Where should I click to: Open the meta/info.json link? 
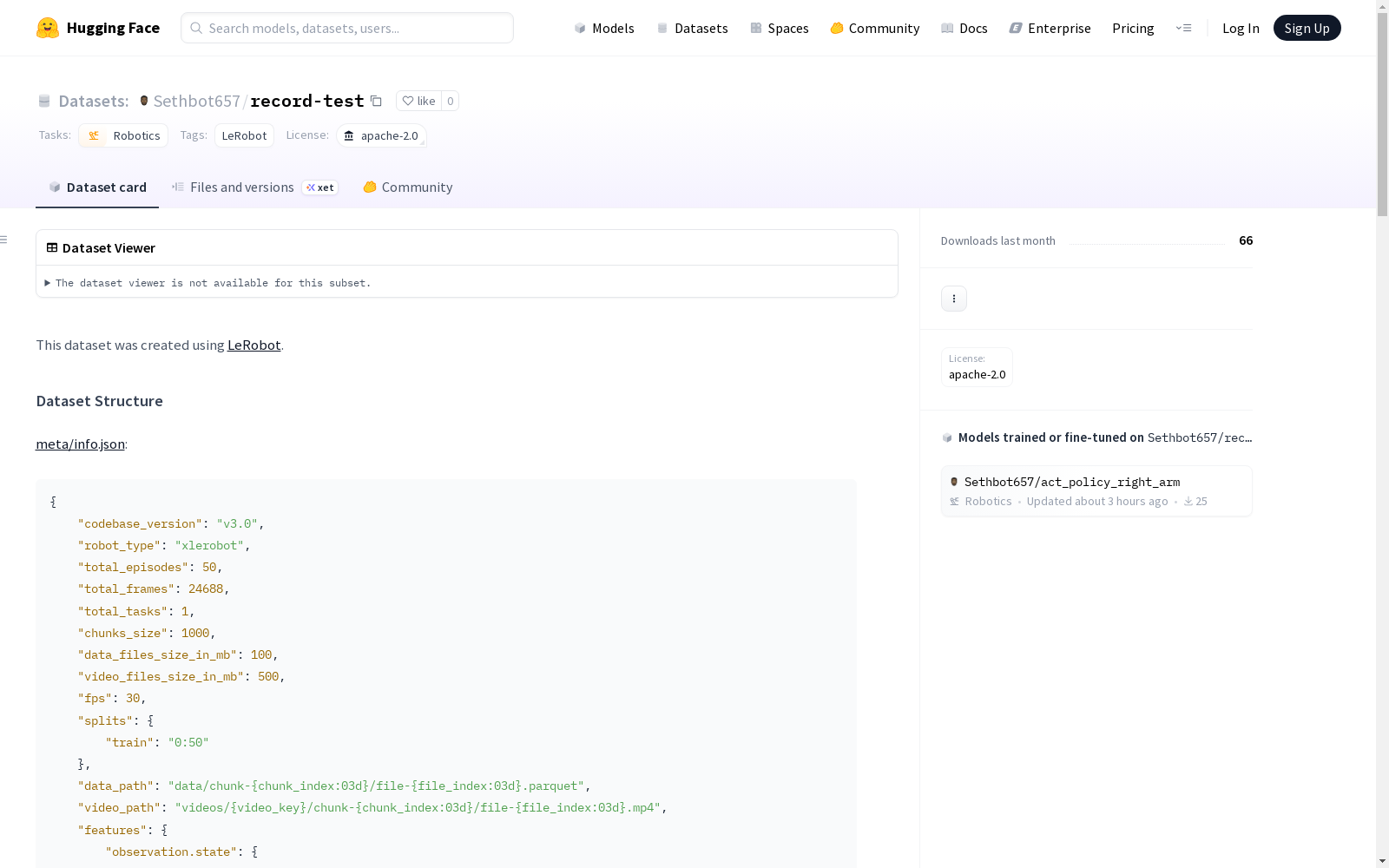(80, 444)
